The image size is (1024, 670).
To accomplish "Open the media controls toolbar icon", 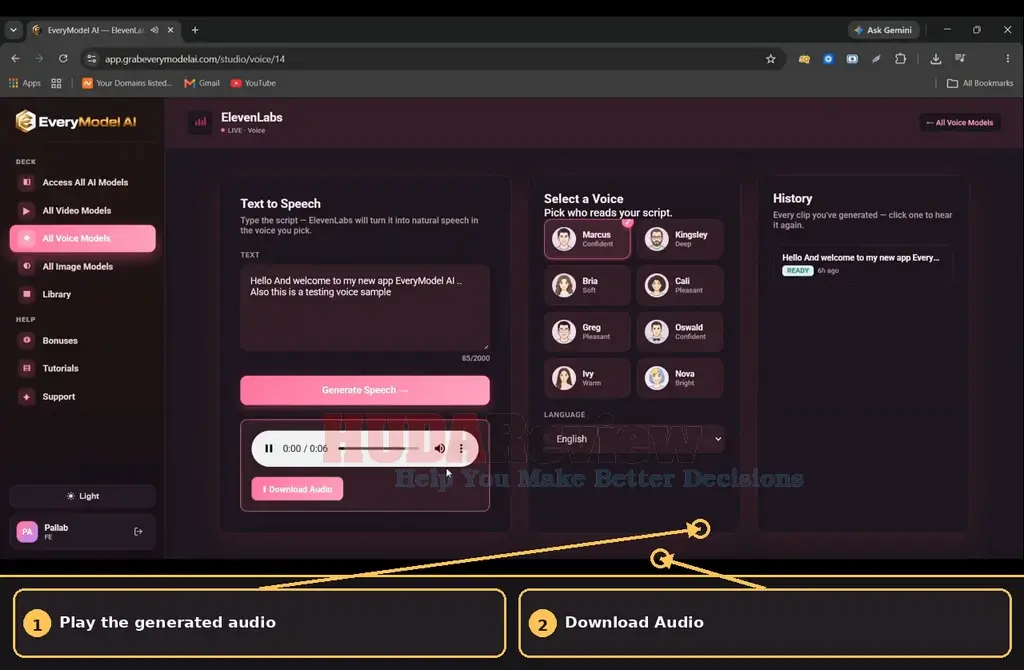I will click(x=960, y=59).
